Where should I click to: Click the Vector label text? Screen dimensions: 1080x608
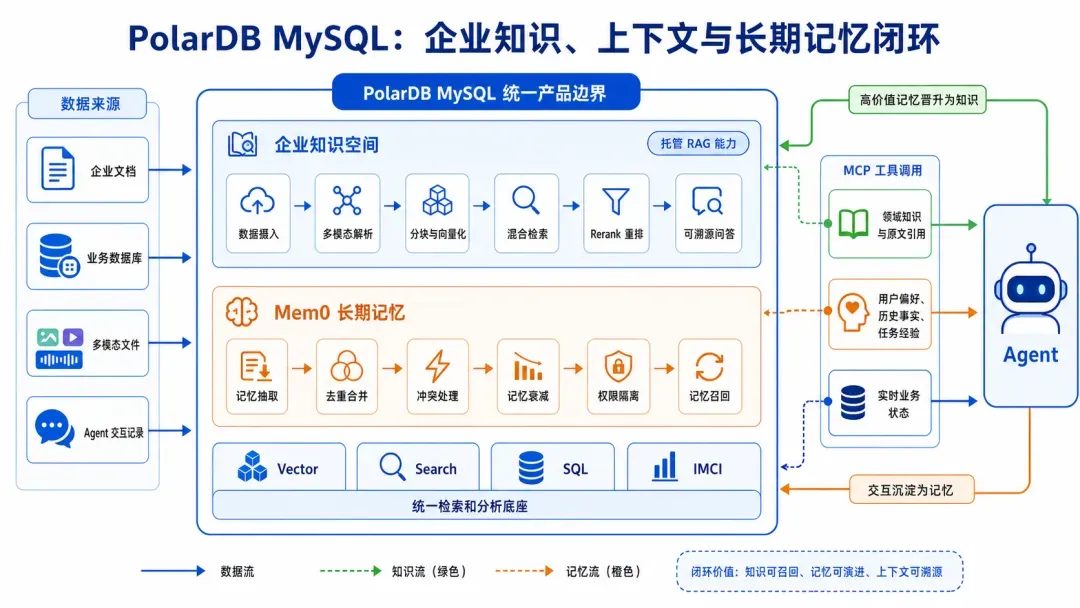click(298, 469)
